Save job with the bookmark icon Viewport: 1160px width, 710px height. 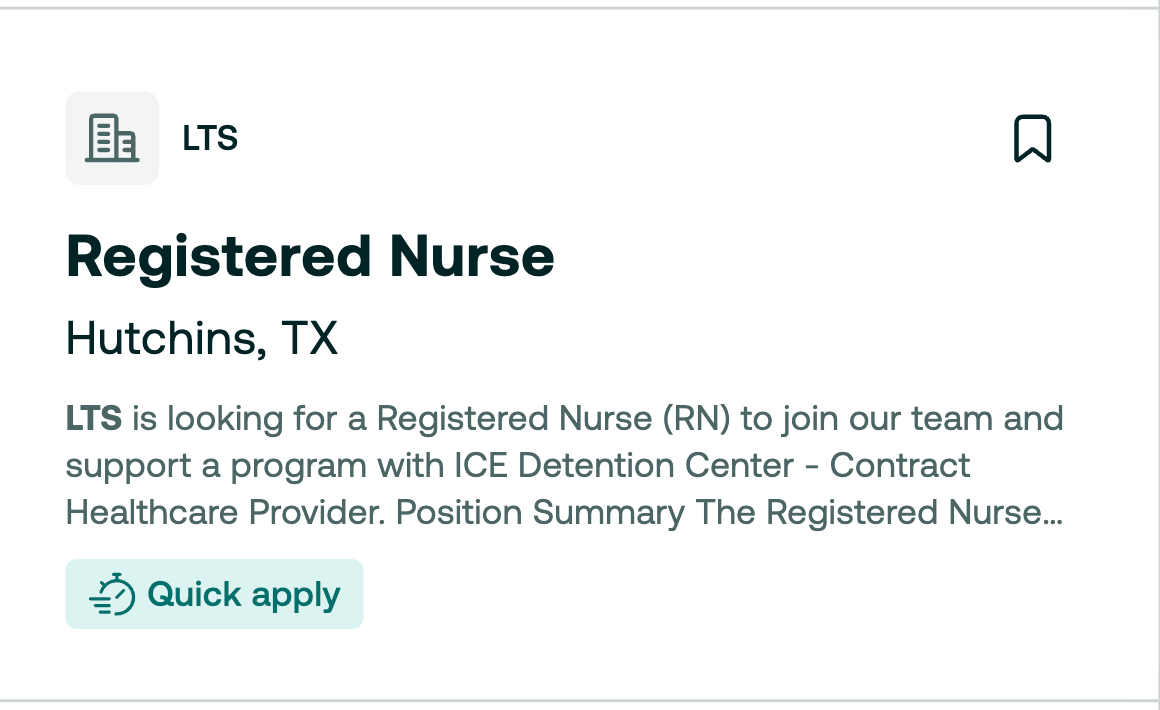(x=1033, y=138)
